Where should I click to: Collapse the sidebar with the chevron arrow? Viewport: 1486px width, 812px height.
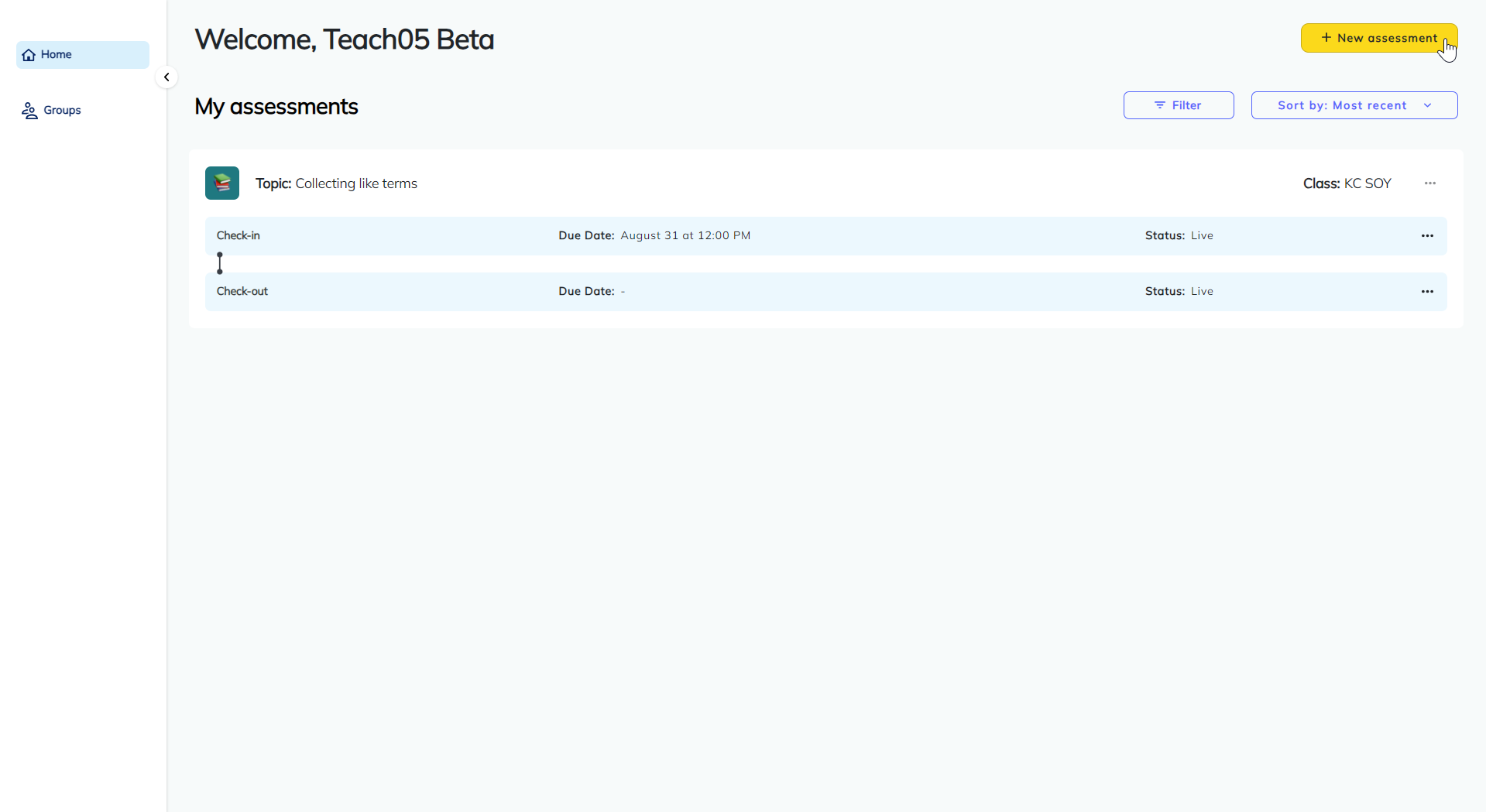point(166,77)
